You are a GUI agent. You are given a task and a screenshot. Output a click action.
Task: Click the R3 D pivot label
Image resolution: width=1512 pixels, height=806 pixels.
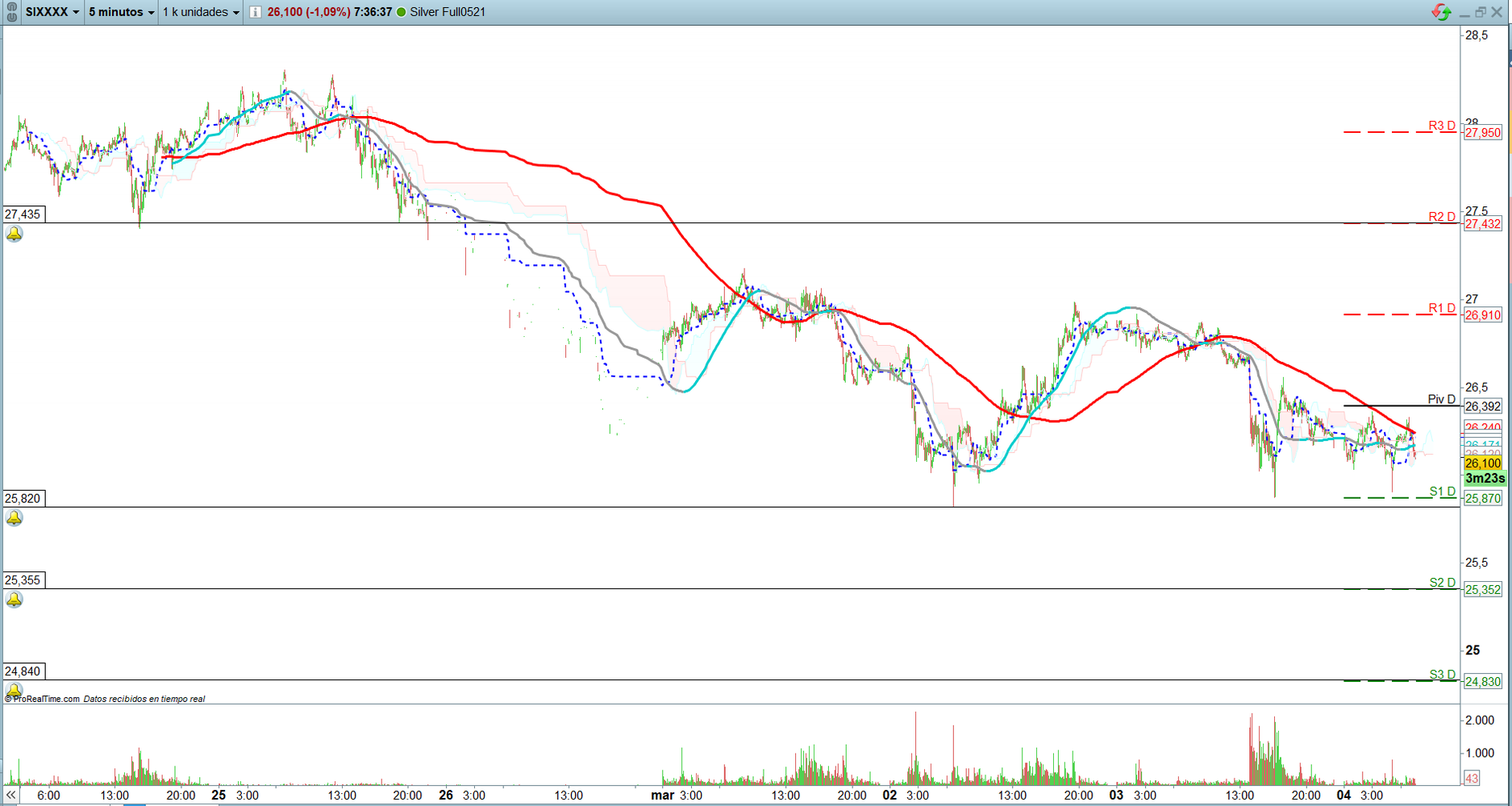tap(1442, 126)
